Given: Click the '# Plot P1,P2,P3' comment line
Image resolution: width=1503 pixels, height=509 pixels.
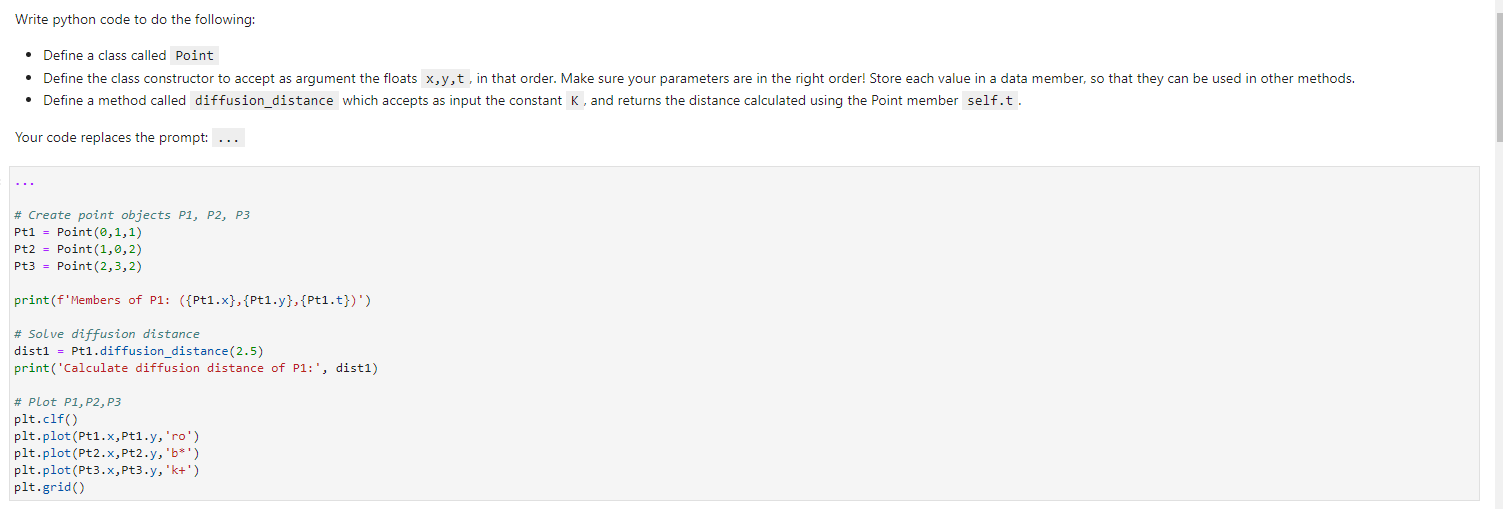Looking at the screenshot, I should tap(68, 402).
